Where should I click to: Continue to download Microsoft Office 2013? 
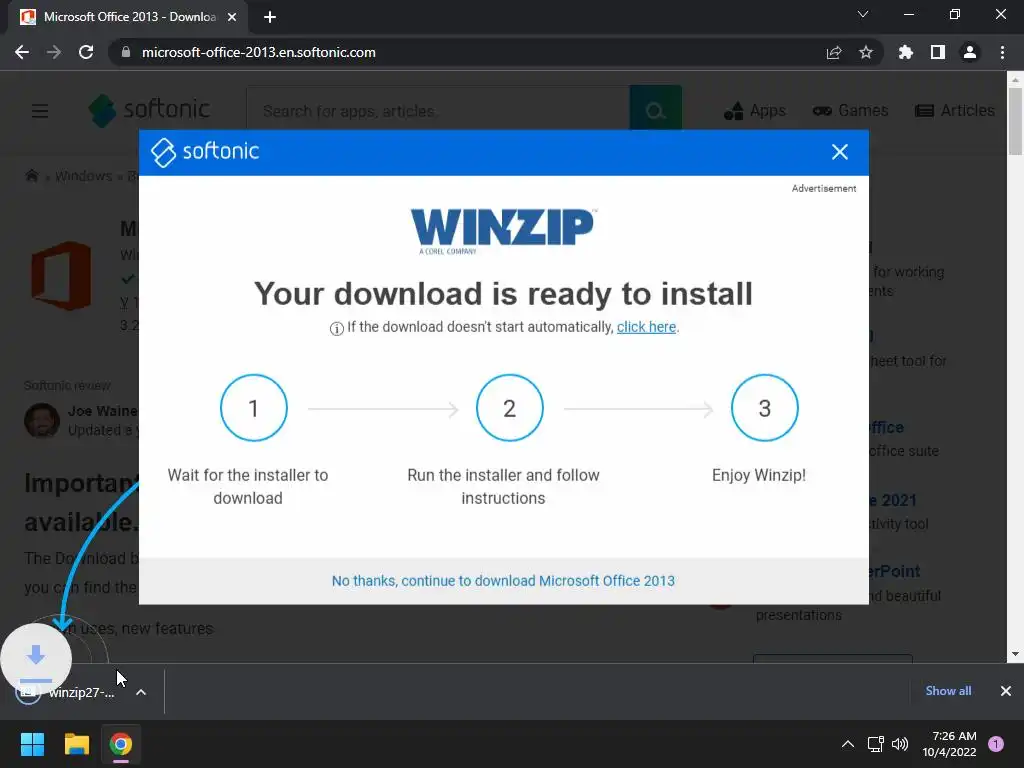[503, 581]
